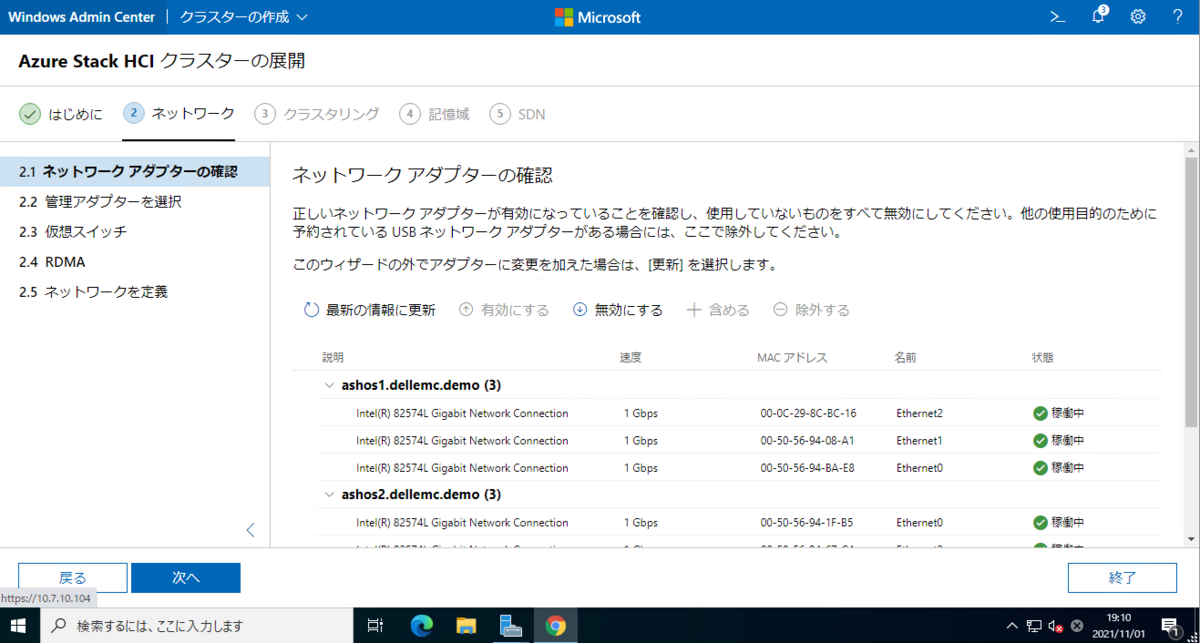Click the network icon in system tray
Viewport: 1200px width, 643px height.
[1035, 626]
